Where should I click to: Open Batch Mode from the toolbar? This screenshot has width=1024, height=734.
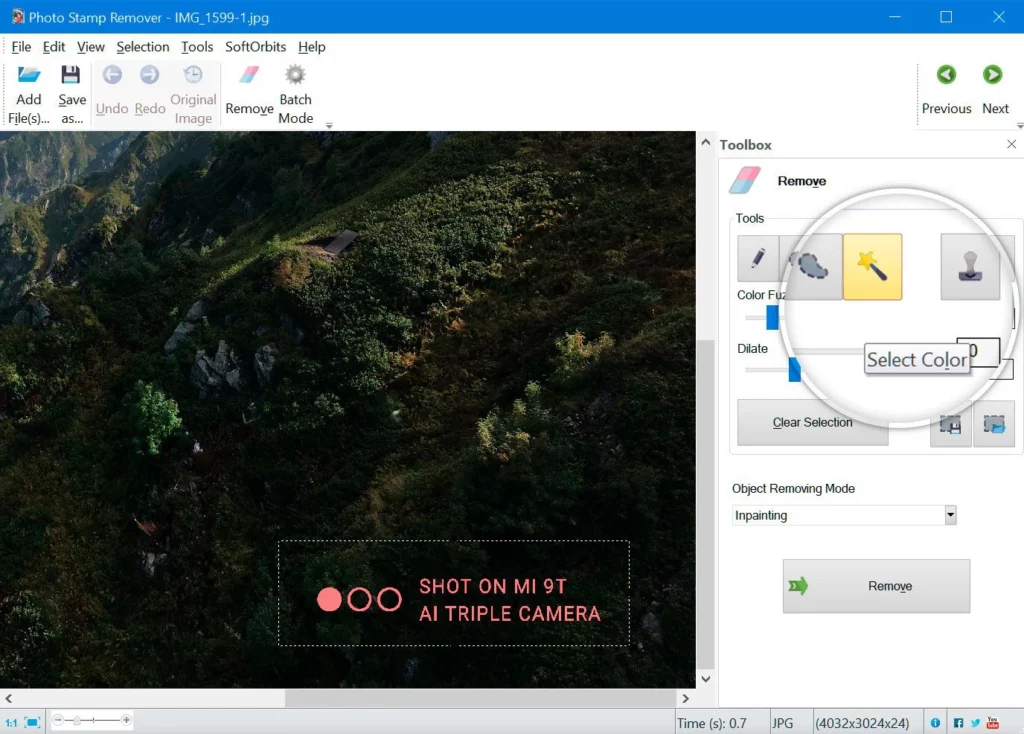tap(296, 95)
